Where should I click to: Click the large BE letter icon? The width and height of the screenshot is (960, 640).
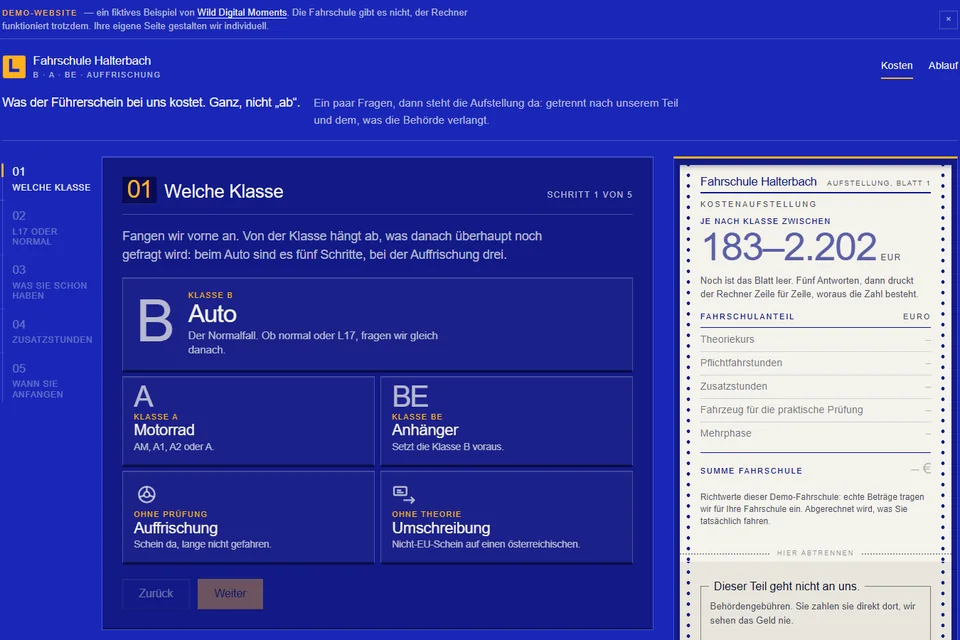point(410,397)
